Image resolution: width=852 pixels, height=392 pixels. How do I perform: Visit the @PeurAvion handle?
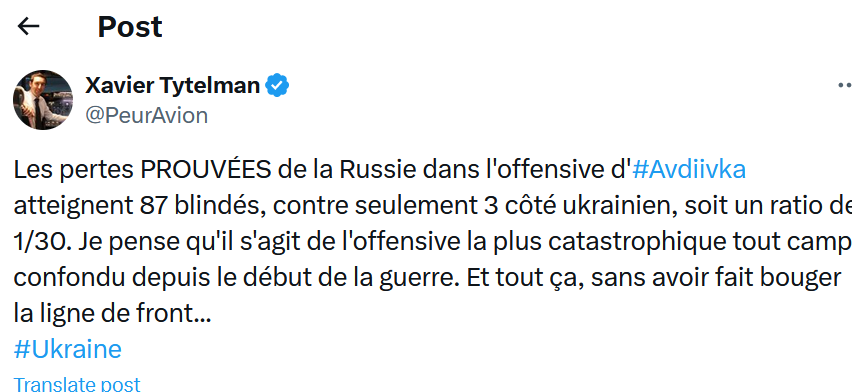[147, 115]
